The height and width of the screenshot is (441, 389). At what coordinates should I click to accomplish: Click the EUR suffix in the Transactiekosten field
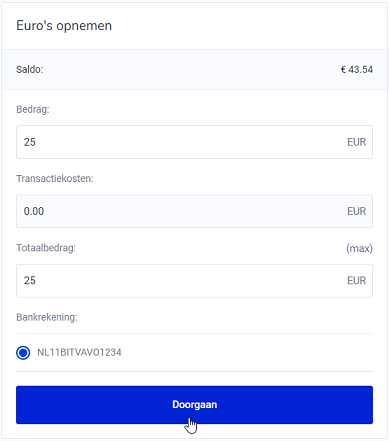[x=356, y=211]
